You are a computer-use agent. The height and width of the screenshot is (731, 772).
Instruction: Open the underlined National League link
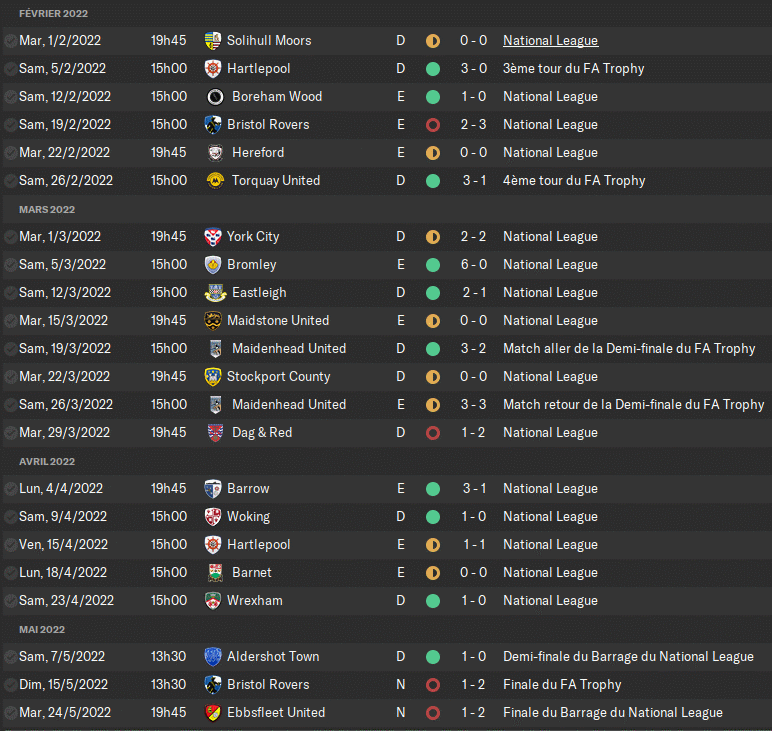click(550, 41)
